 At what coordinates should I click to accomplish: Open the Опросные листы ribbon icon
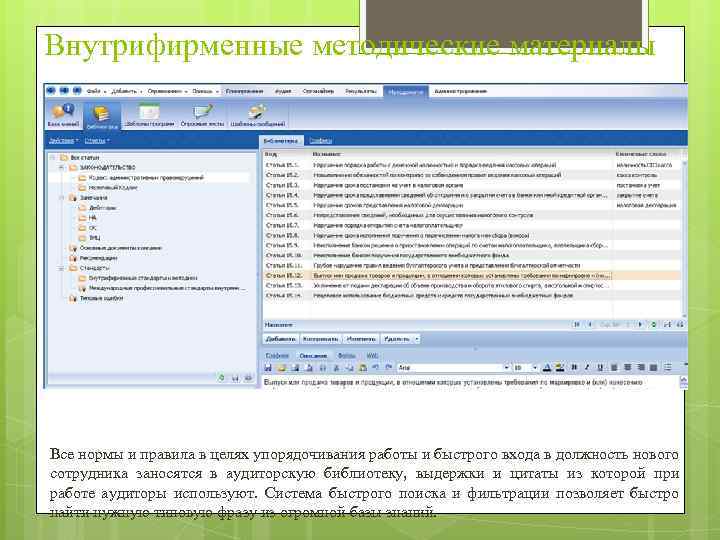tap(202, 115)
